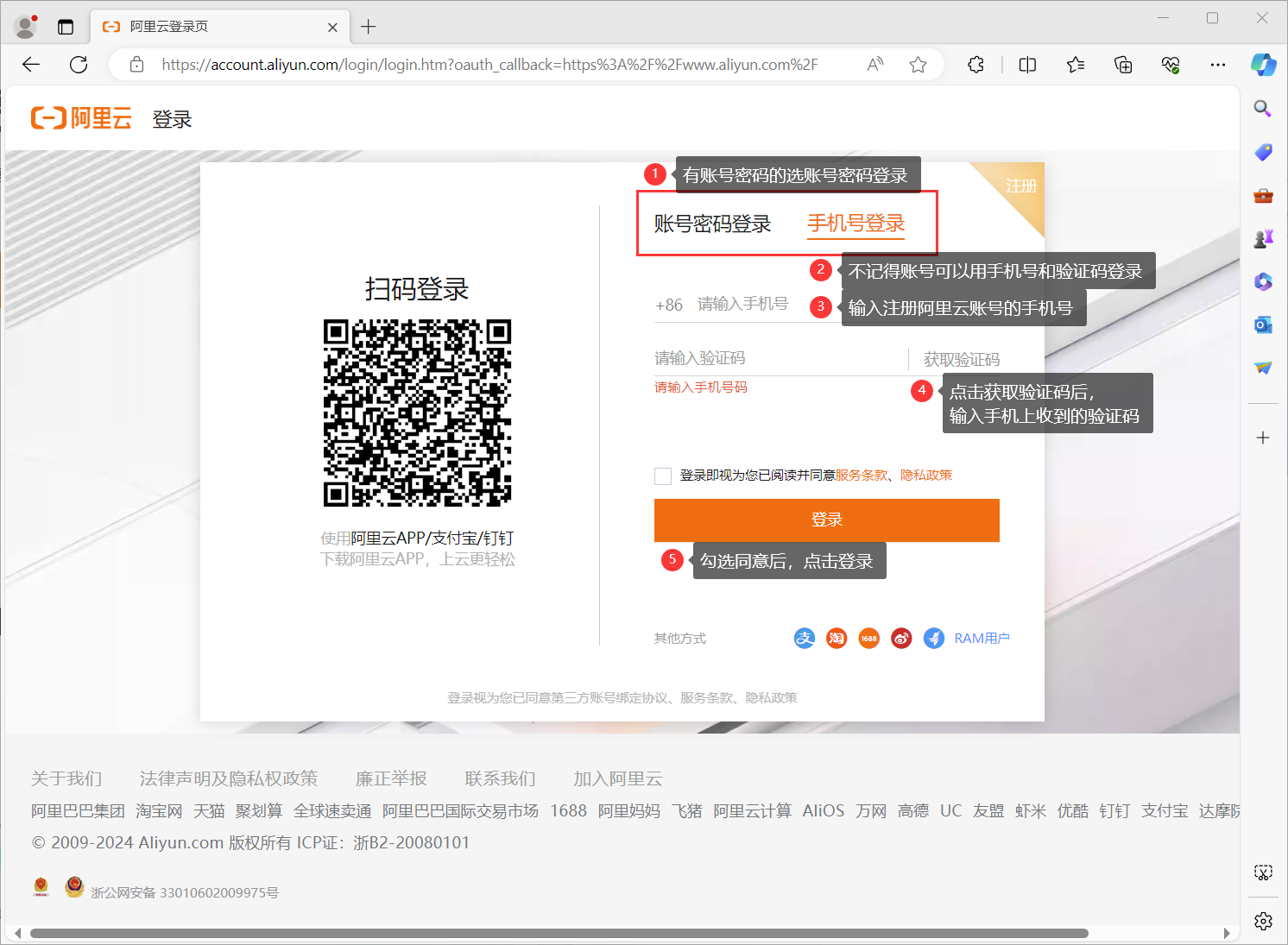This screenshot has width=1288, height=945.
Task: Open 联系我们 footer link
Action: tap(500, 778)
